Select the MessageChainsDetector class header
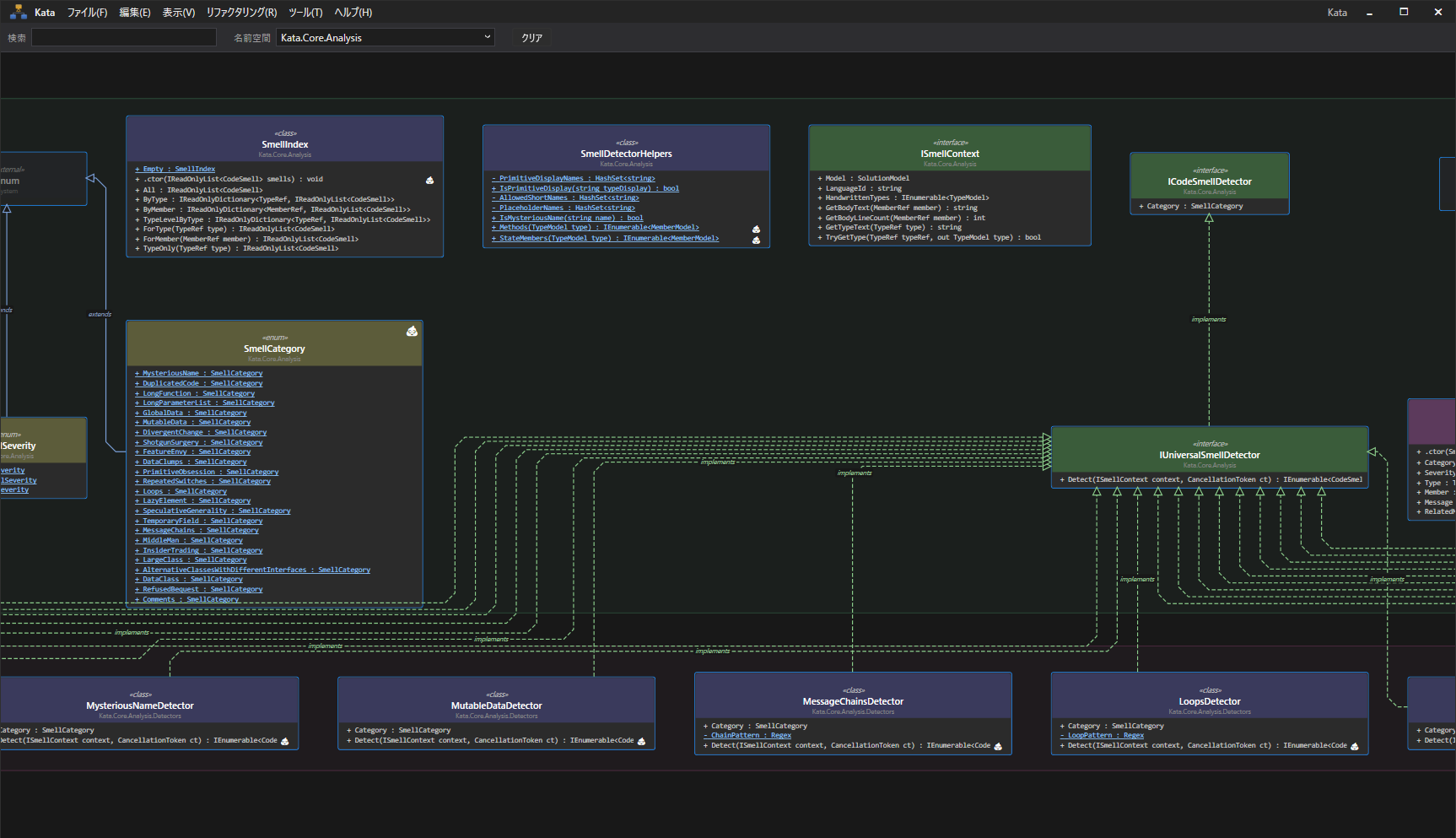1456x838 pixels. point(853,696)
